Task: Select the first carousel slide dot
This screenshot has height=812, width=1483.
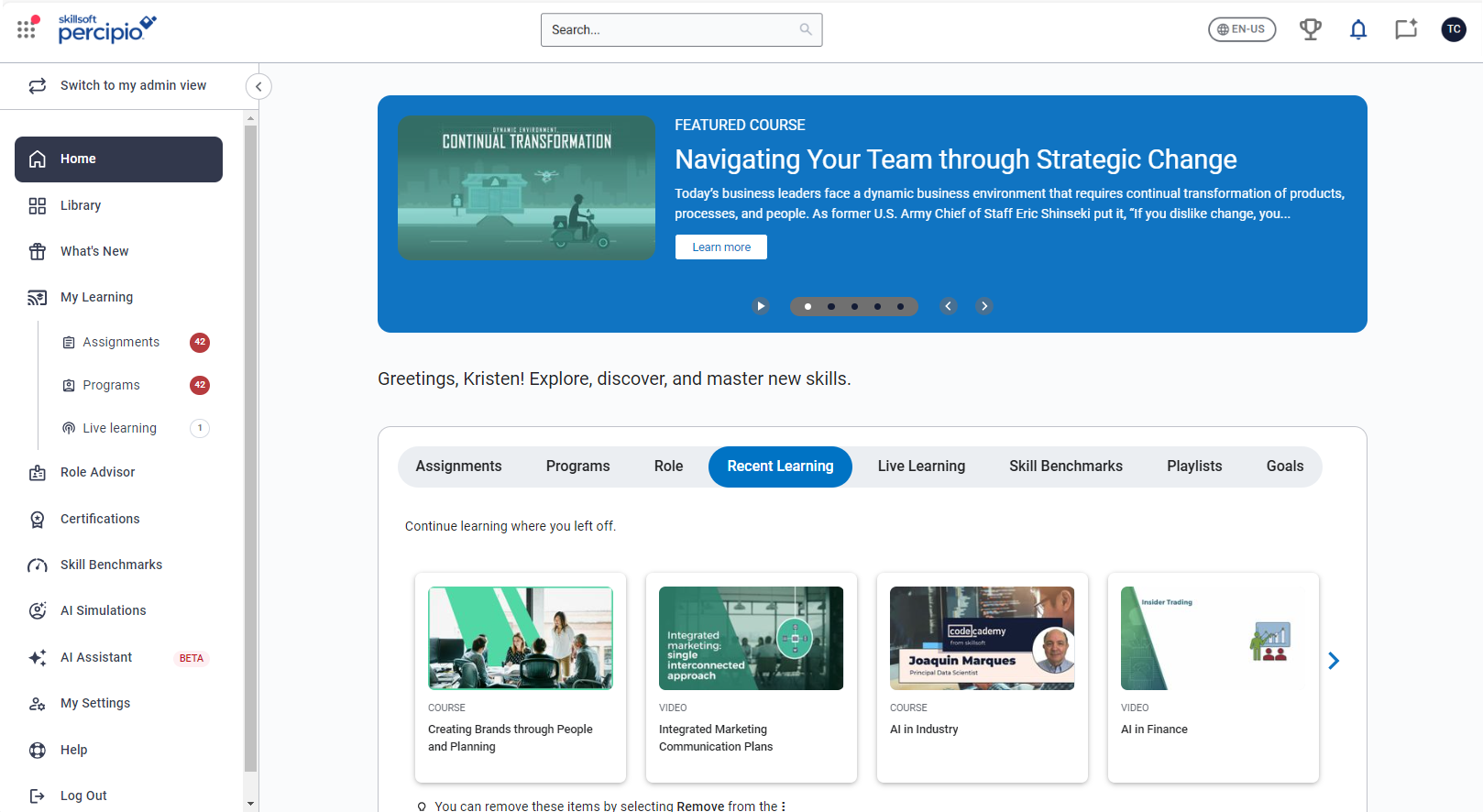Action: point(807,306)
